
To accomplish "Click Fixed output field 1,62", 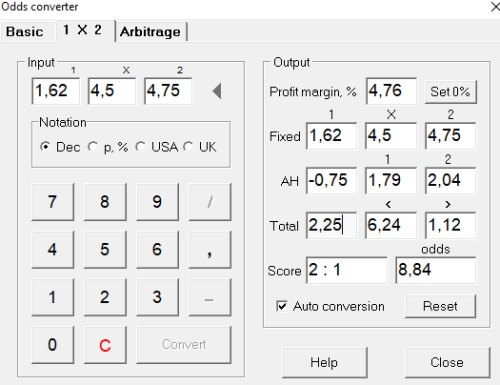I will pos(331,136).
